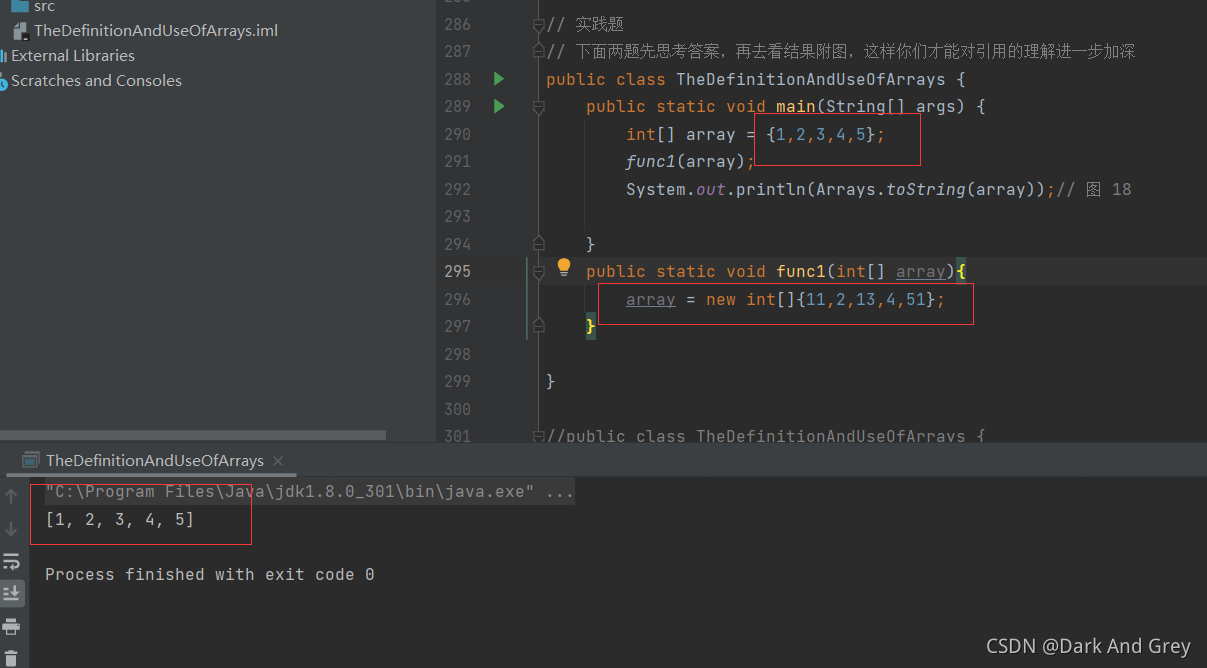1207x668 pixels.
Task: Click "func1(array)" call on line 291
Action: click(x=686, y=161)
